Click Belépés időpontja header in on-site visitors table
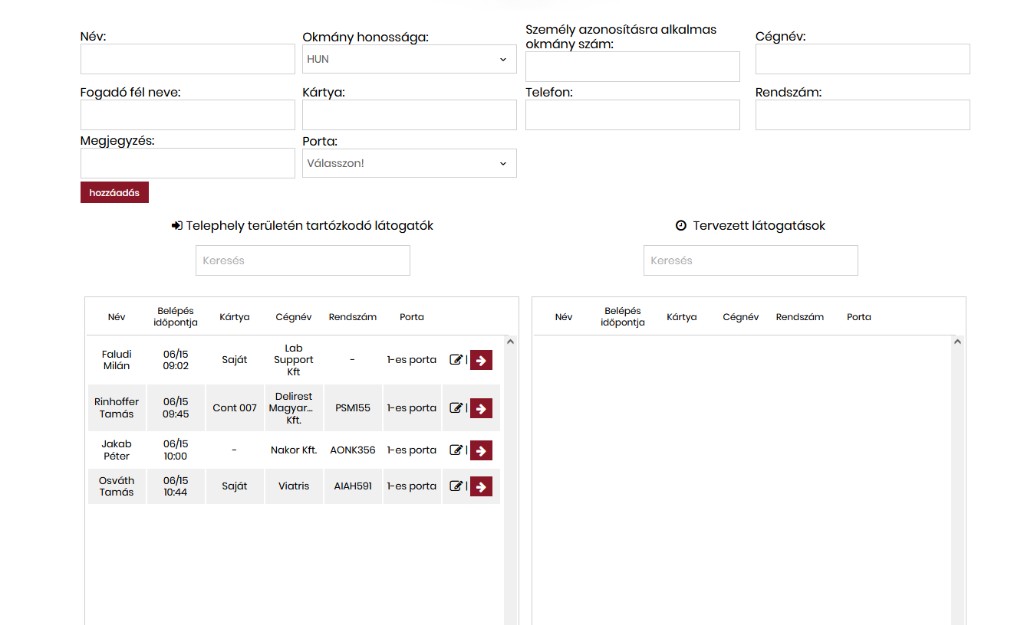Screen dimensions: 1024x625 click(x=175, y=317)
